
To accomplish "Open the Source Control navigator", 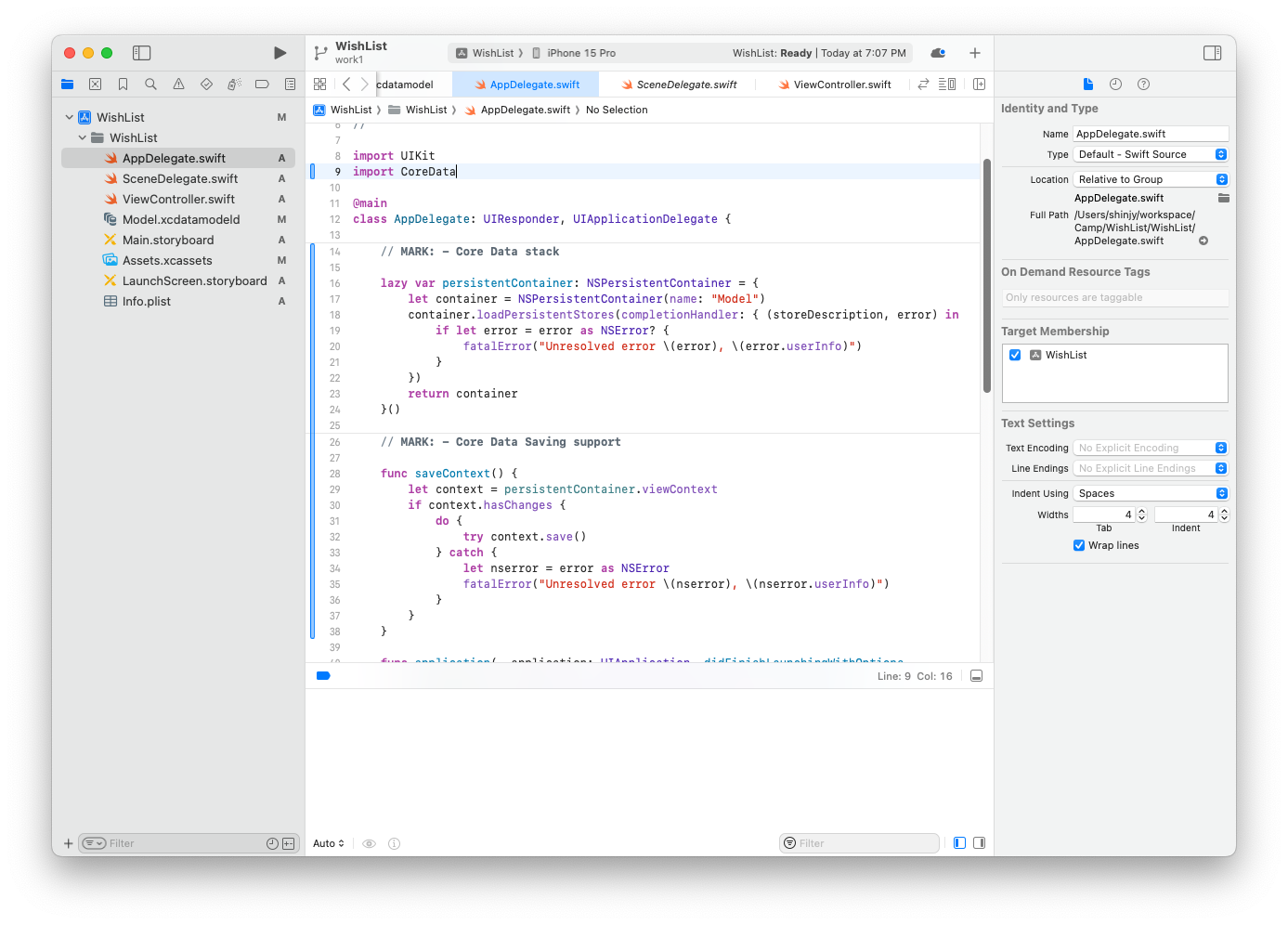I will tap(95, 84).
